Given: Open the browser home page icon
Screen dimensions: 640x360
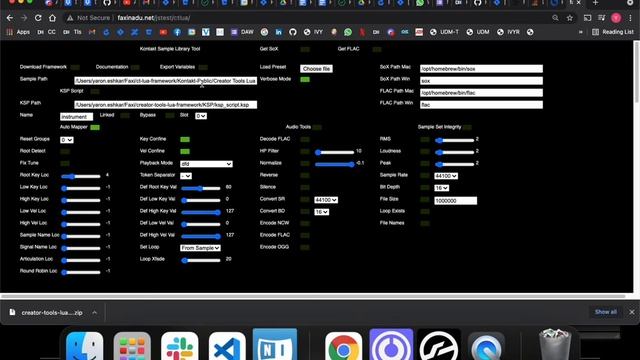Looking at the screenshot, I should [52, 18].
